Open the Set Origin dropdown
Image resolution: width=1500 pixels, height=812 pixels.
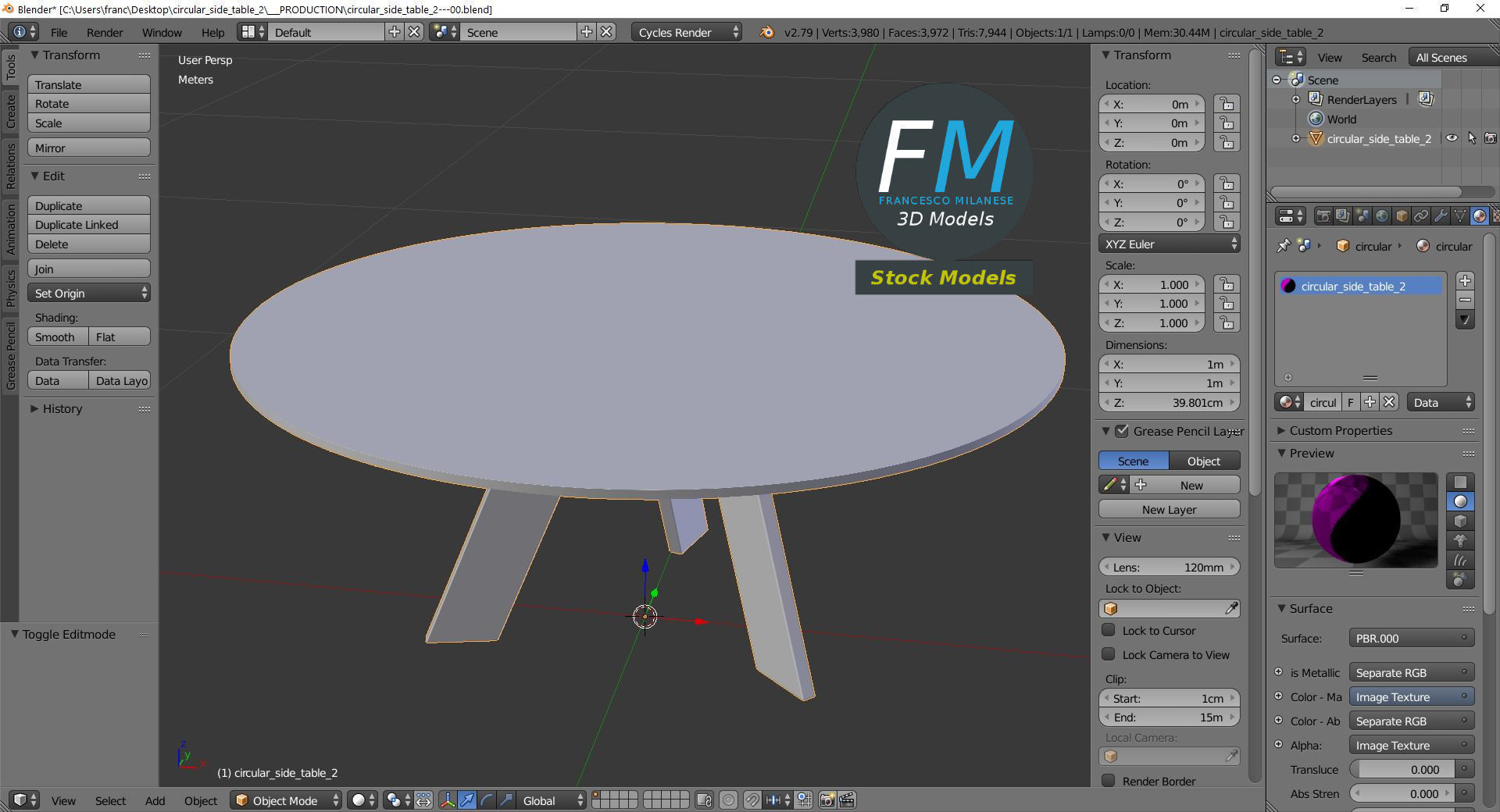pyautogui.click(x=89, y=293)
